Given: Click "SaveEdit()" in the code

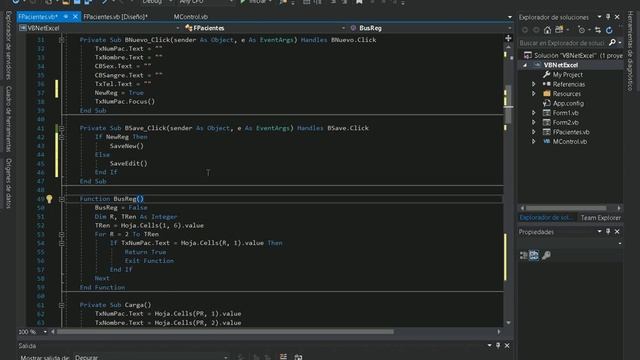Looking at the screenshot, I should coord(129,163).
